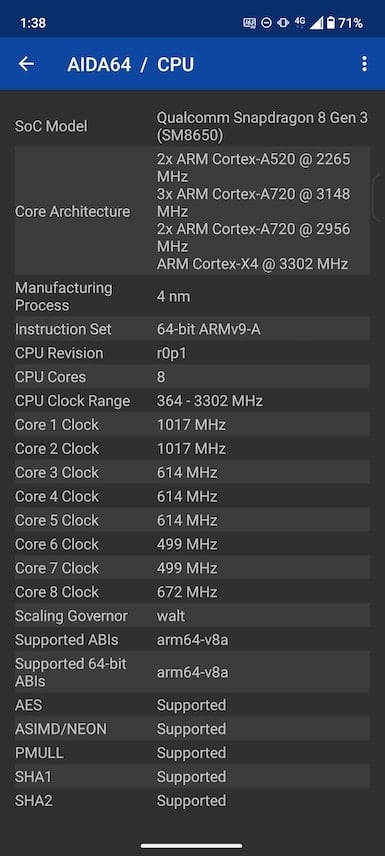Image resolution: width=385 pixels, height=856 pixels.
Task: Tap the ASIMD/NEON Supported row
Action: [x=192, y=729]
